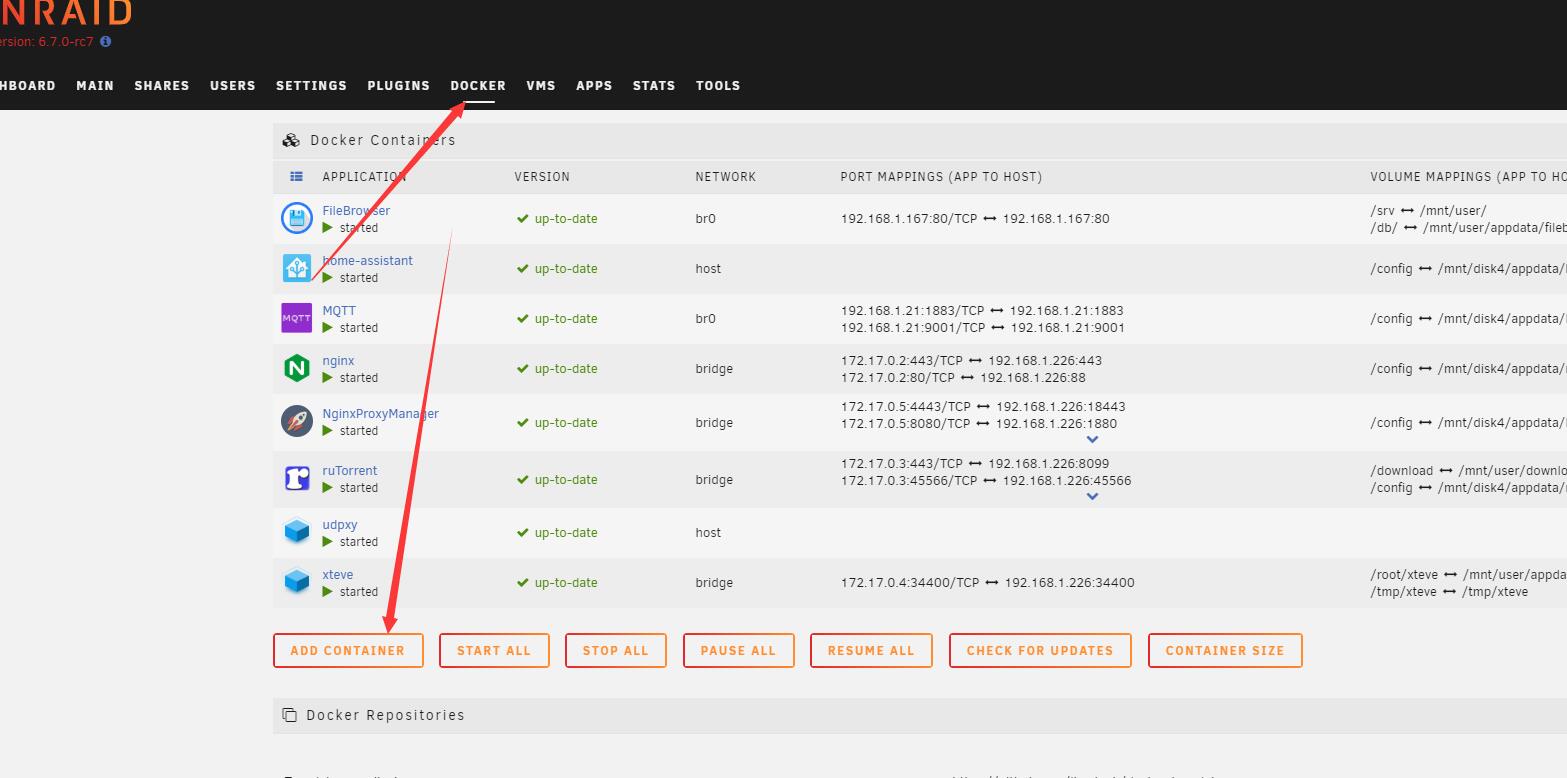The image size is (1567, 778).
Task: Click the CHECK FOR UPDATES button
Action: [x=1040, y=650]
